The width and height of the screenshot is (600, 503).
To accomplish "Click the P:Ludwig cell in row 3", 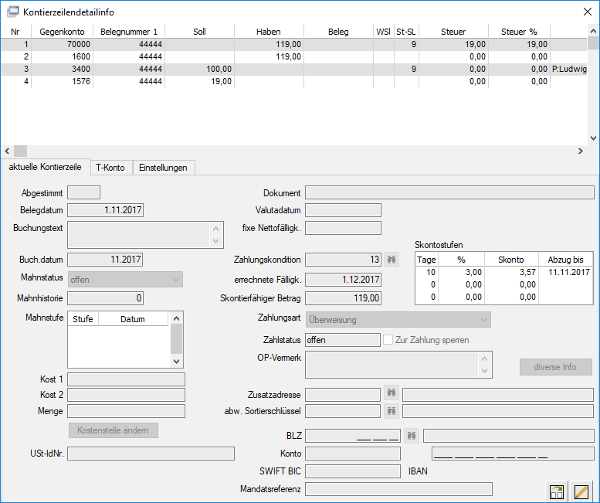I will coord(569,69).
